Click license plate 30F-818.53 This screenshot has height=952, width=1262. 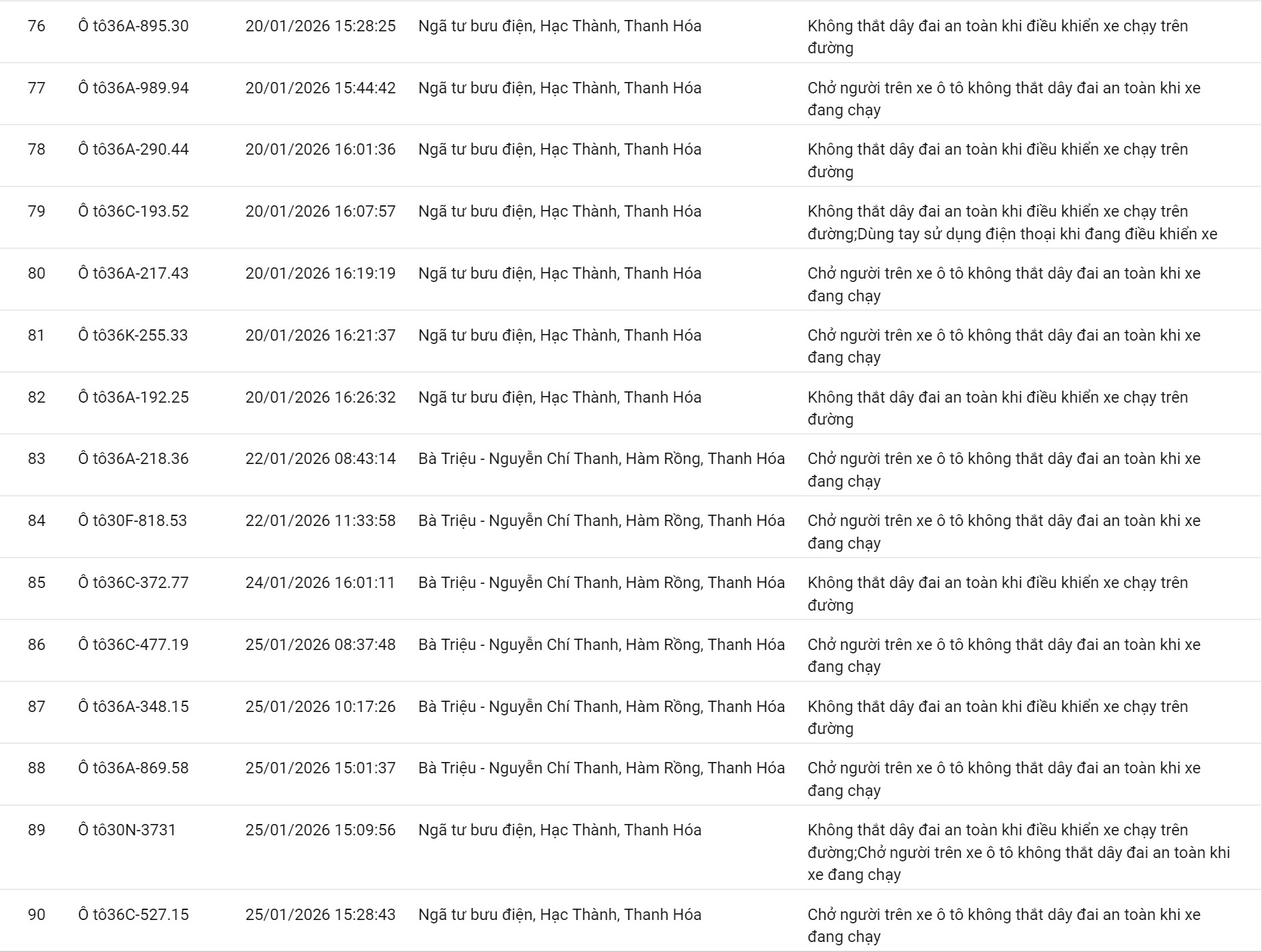[133, 521]
